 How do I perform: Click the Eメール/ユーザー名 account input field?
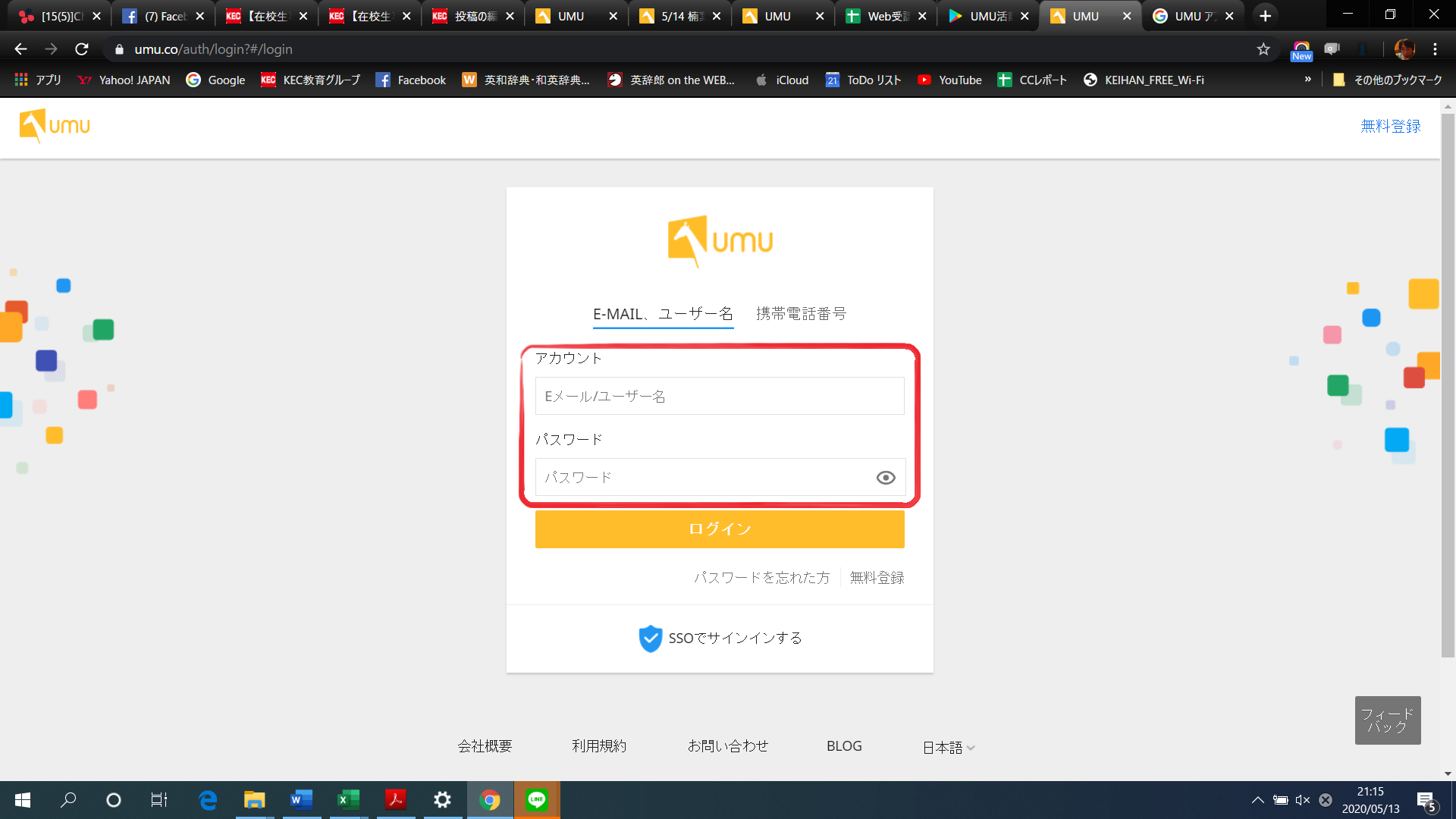[720, 396]
